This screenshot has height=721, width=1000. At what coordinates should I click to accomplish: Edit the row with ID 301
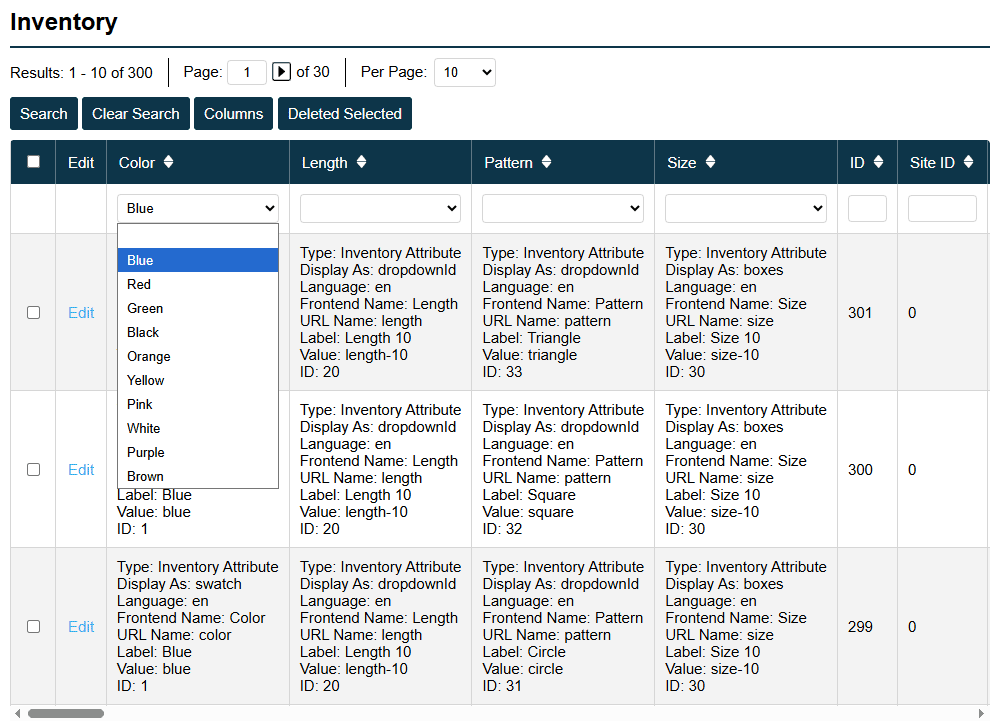point(81,312)
